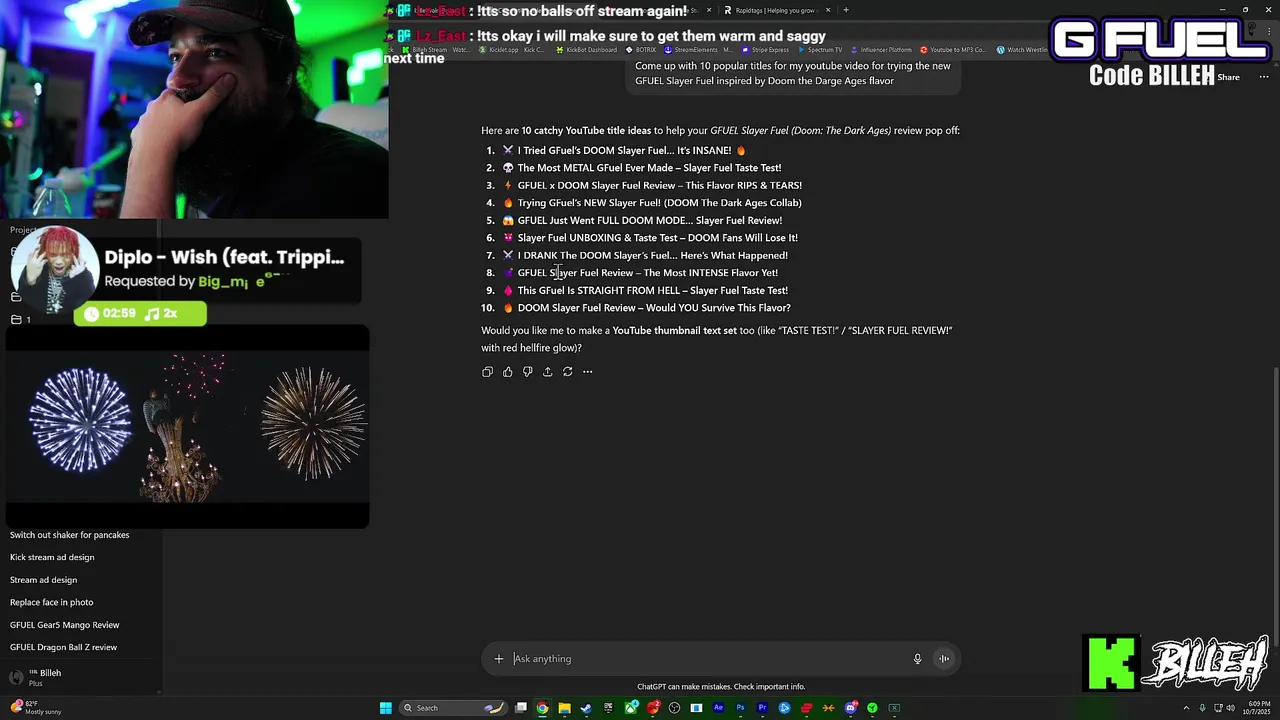Image resolution: width=1280 pixels, height=720 pixels.
Task: Give thumbs up on the response
Action: coord(508,372)
